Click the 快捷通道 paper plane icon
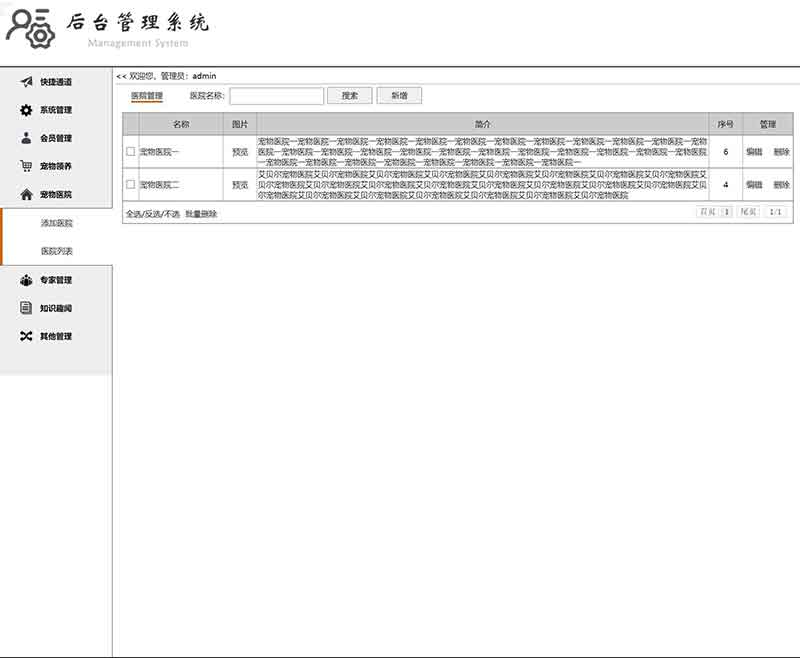This screenshot has height=658, width=800. point(27,81)
